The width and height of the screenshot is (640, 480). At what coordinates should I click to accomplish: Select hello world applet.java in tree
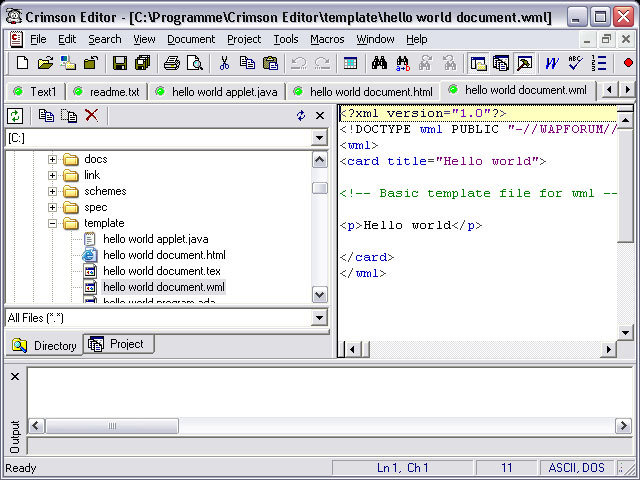click(x=156, y=239)
